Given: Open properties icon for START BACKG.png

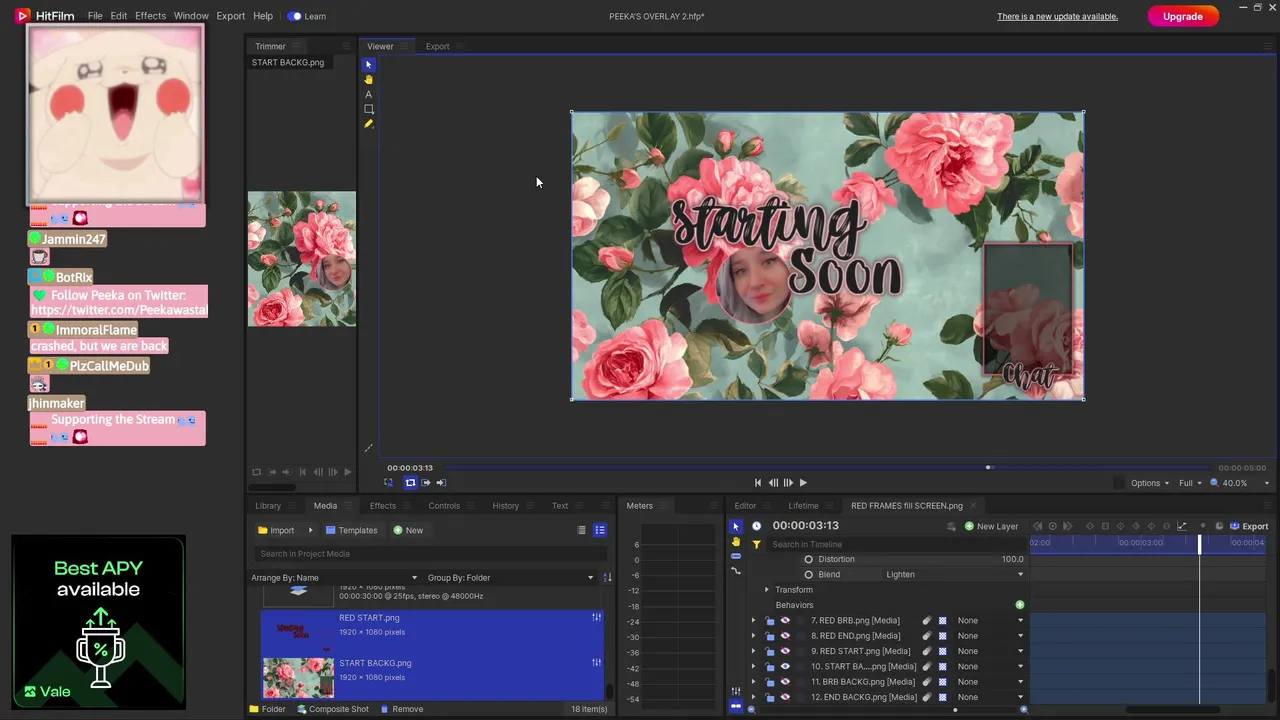Looking at the screenshot, I should point(597,662).
